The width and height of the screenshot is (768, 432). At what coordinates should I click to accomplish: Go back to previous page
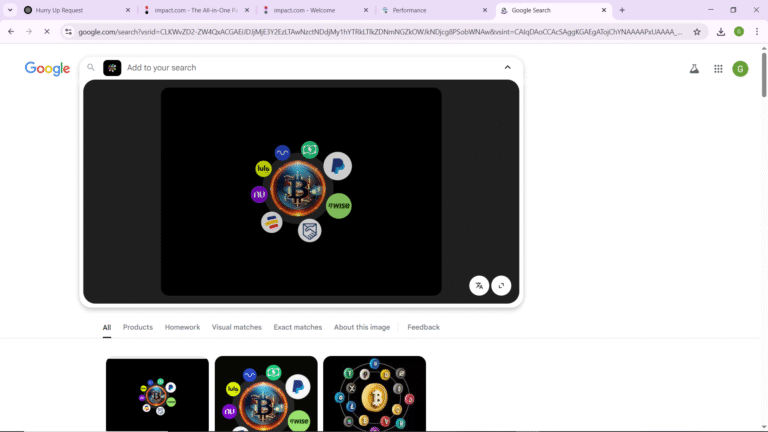pyautogui.click(x=11, y=32)
